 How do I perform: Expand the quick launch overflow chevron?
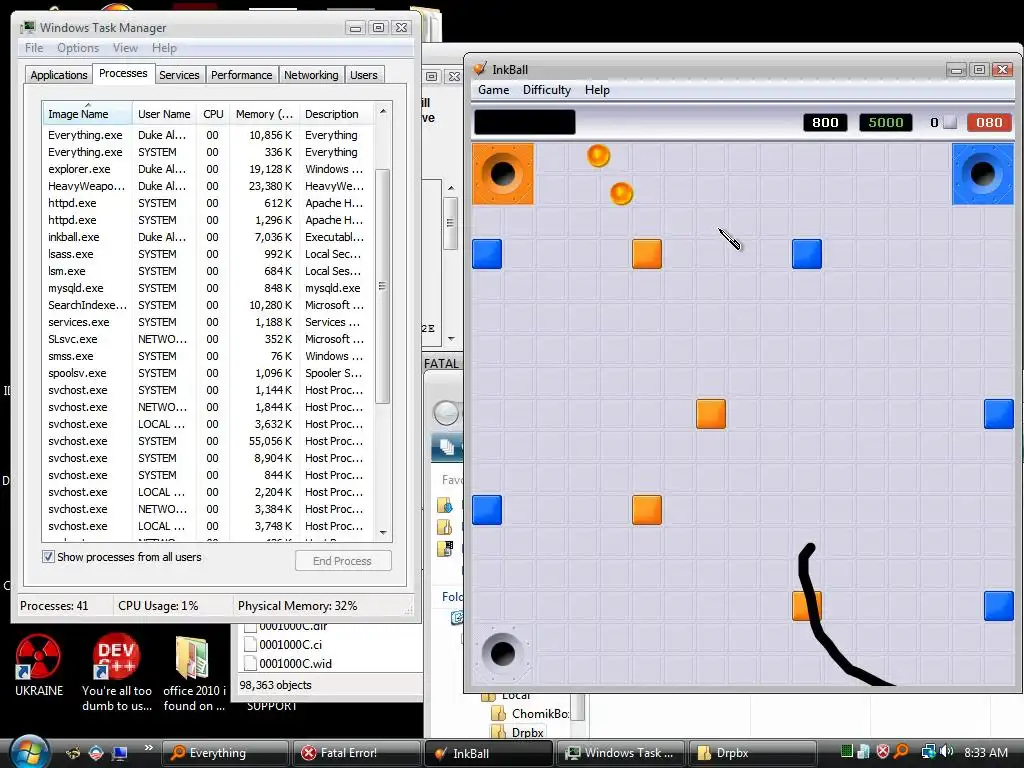click(x=148, y=748)
